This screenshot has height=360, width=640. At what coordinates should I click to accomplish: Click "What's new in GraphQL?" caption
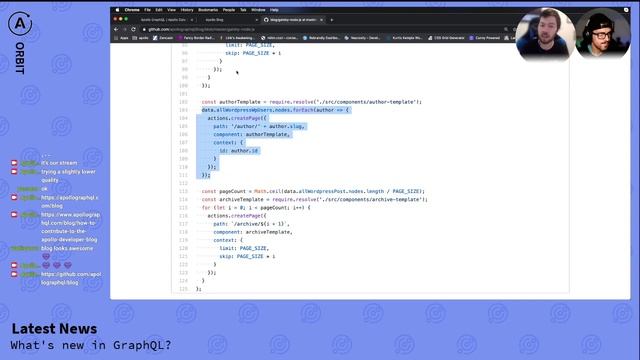point(91,345)
